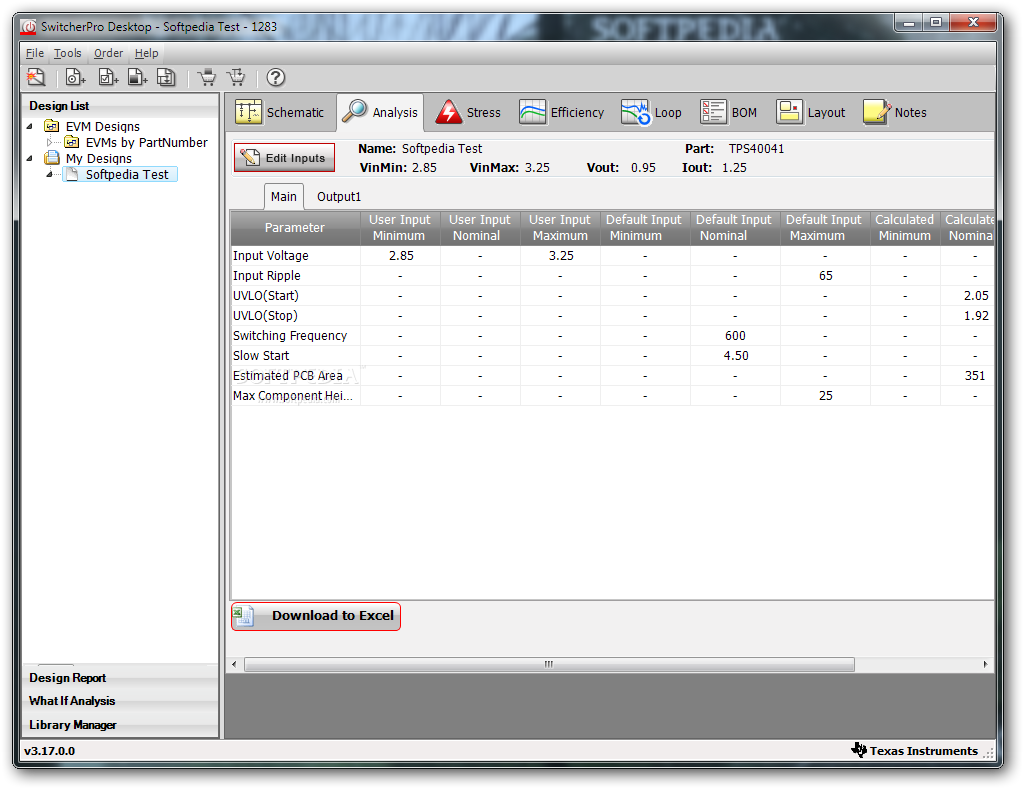Click the Parameter column header

click(x=295, y=227)
